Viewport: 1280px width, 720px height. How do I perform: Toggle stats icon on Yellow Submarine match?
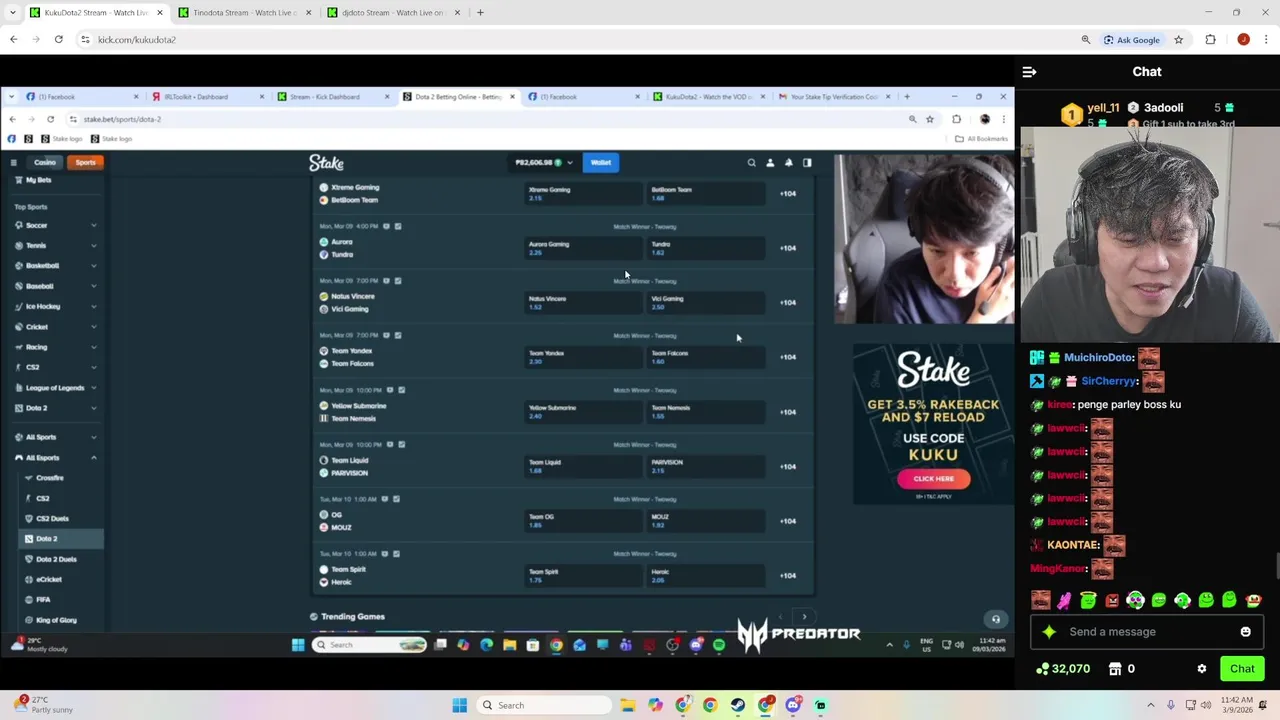tap(401, 390)
